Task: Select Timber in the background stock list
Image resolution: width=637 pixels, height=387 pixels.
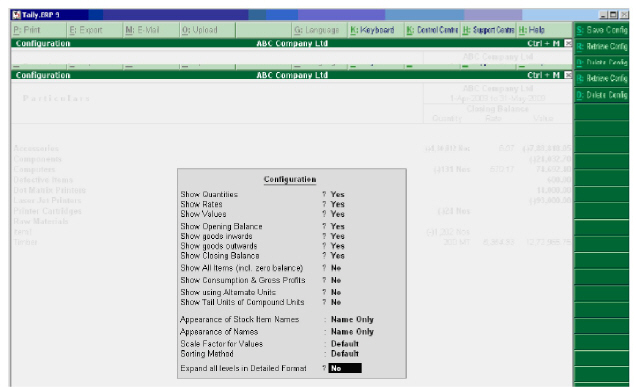Action: [x=25, y=242]
